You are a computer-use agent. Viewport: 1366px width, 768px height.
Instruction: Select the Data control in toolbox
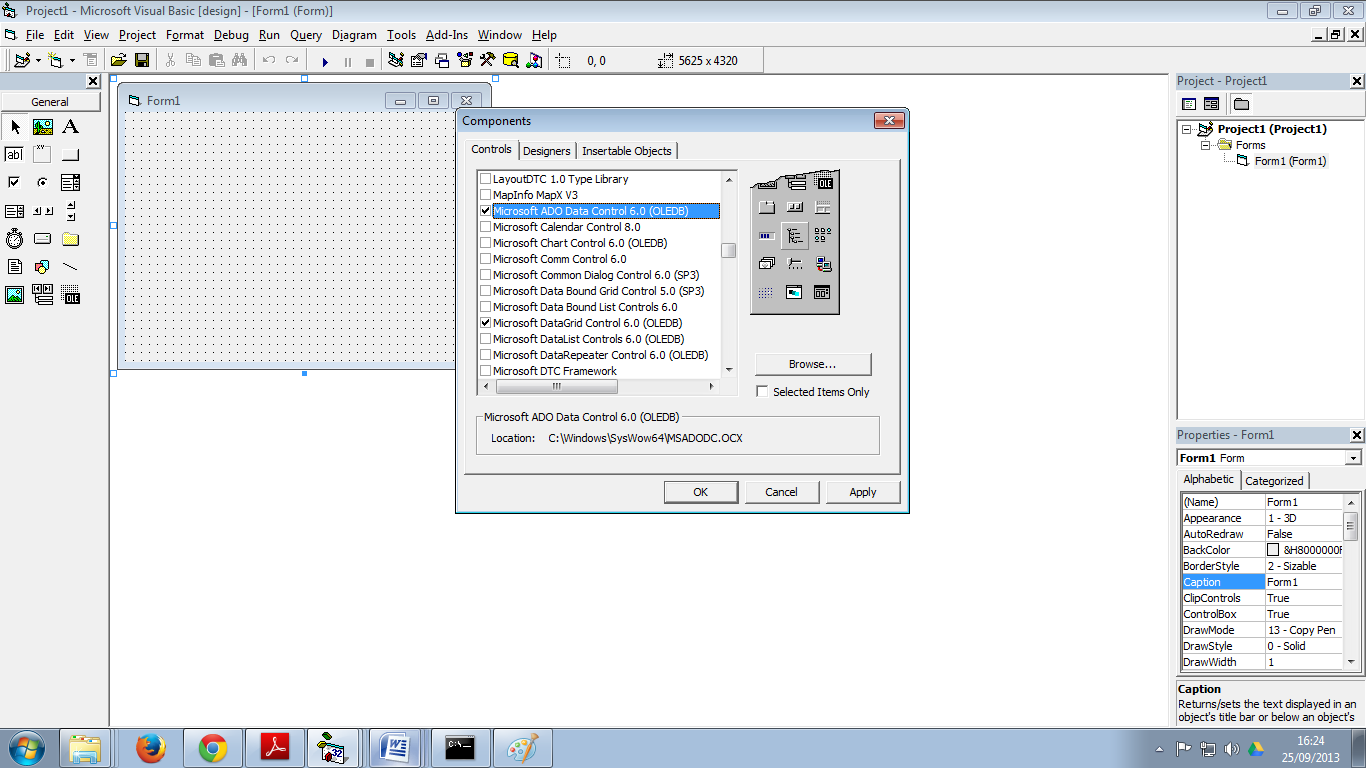coord(43,295)
